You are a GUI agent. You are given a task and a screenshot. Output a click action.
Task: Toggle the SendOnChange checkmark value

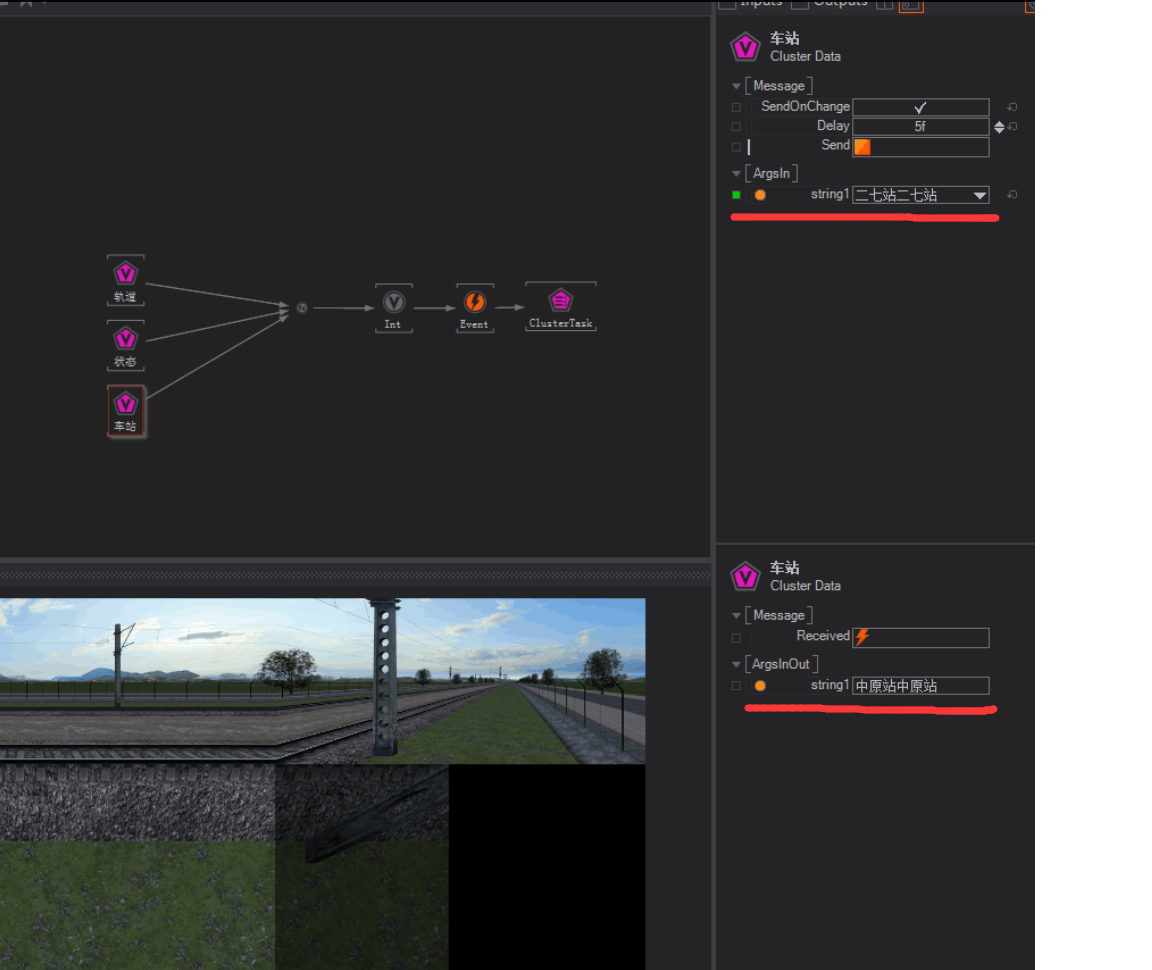920,107
